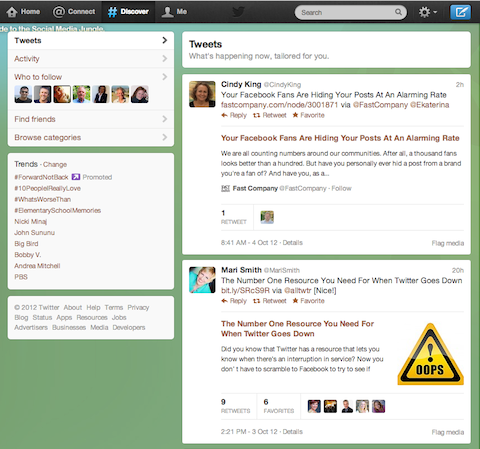480x449 pixels.
Task: Follow Fast Company
Action: coord(341,188)
